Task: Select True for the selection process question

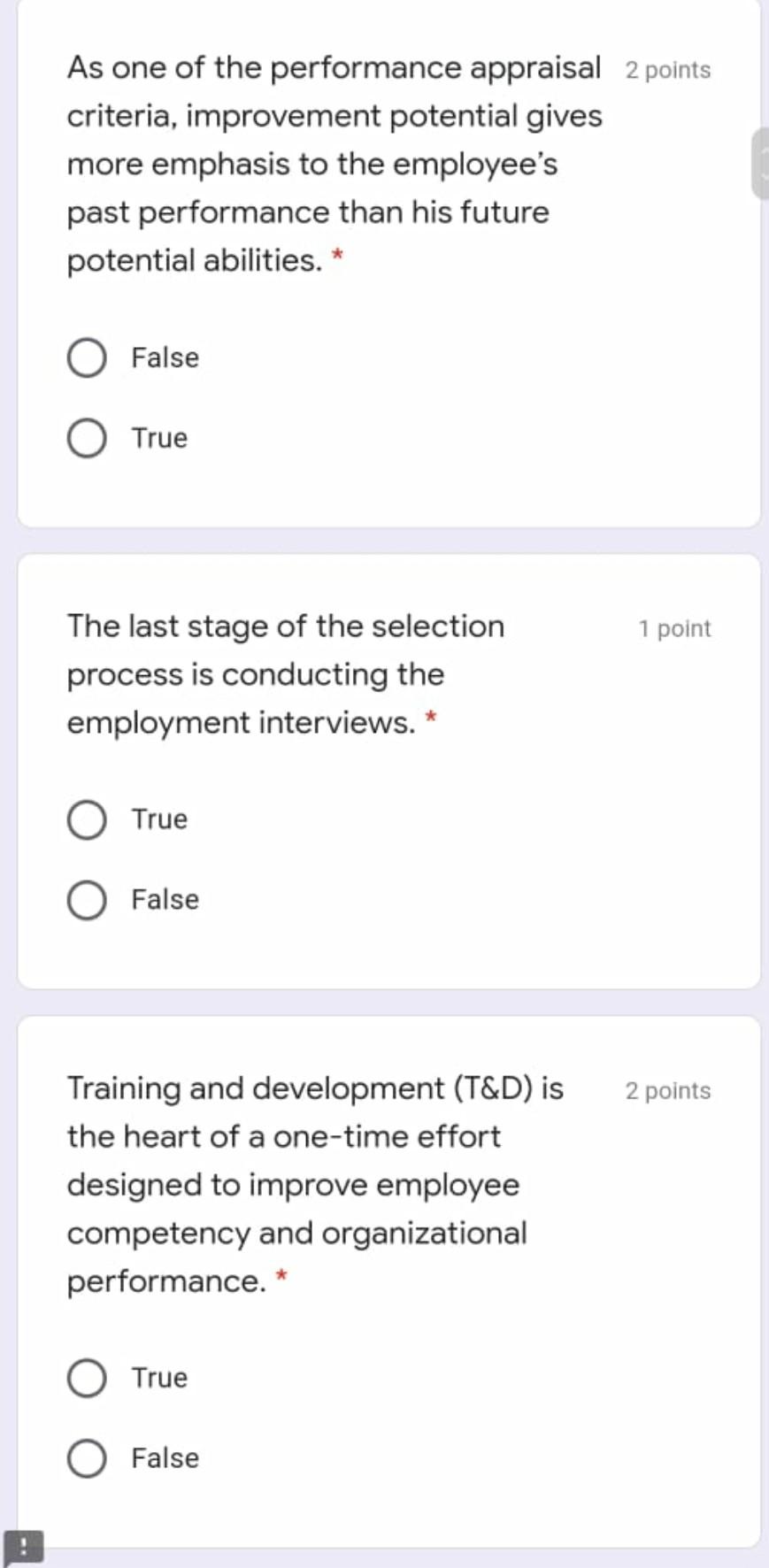Action: pos(87,819)
